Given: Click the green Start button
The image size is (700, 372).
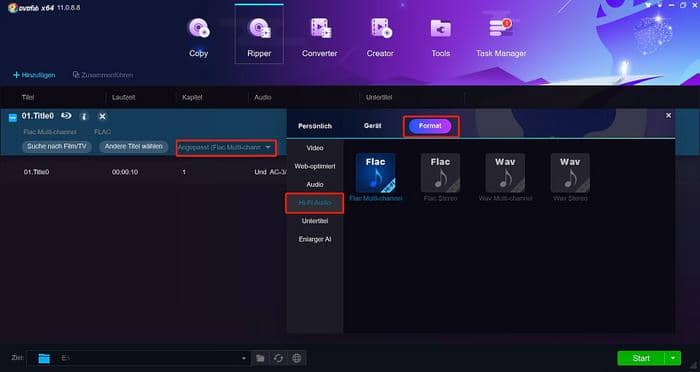Looking at the screenshot, I should [x=641, y=358].
